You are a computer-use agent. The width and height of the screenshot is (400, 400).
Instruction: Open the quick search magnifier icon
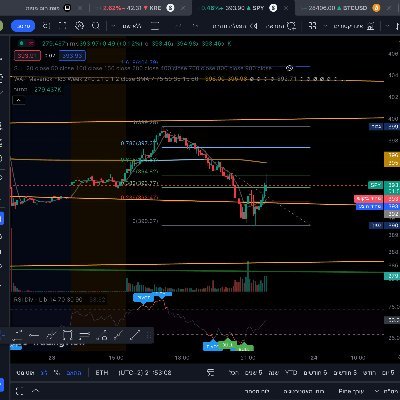(x=96, y=26)
